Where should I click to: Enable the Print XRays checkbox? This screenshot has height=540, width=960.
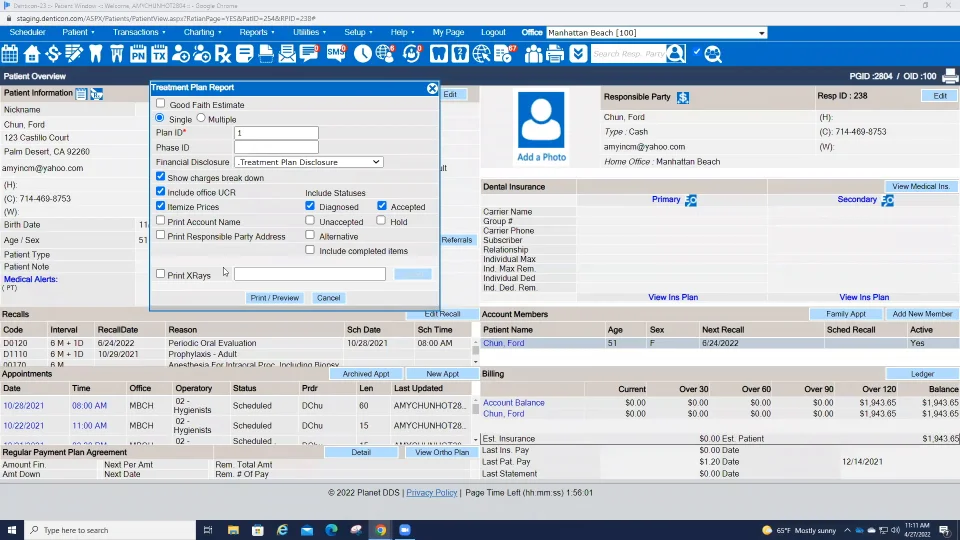[x=160, y=274]
